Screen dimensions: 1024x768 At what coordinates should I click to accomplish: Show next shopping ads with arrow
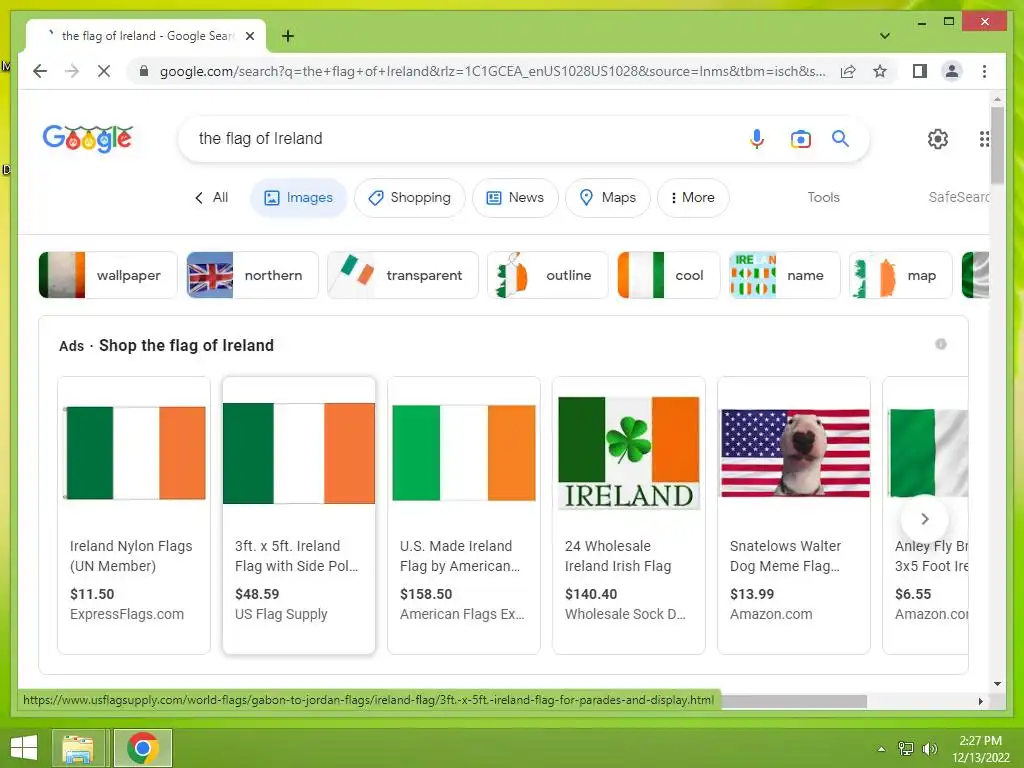924,519
